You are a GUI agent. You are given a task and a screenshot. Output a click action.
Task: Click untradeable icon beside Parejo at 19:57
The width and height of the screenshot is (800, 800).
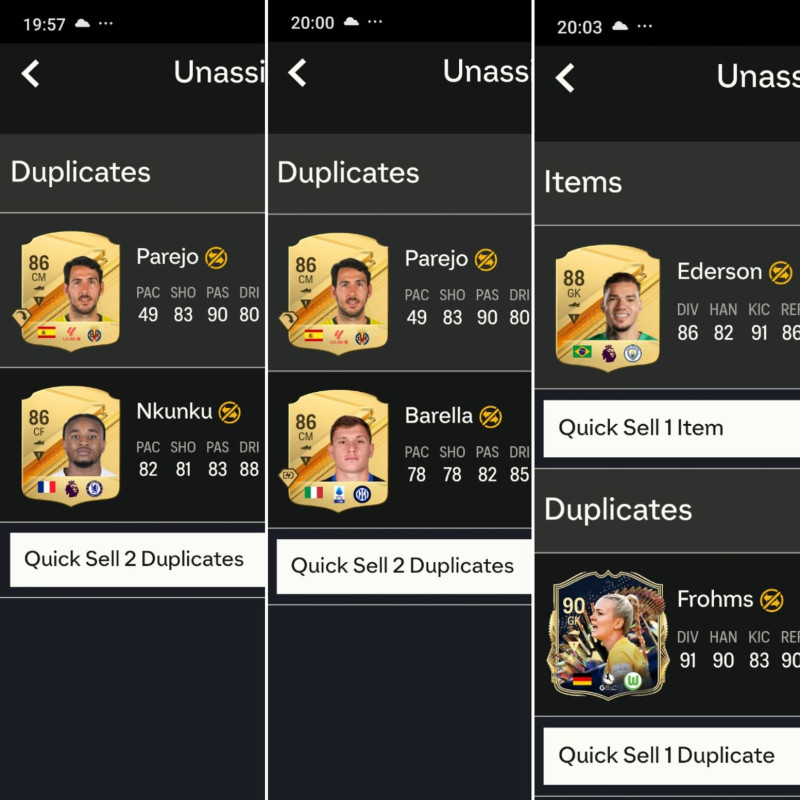pos(216,258)
